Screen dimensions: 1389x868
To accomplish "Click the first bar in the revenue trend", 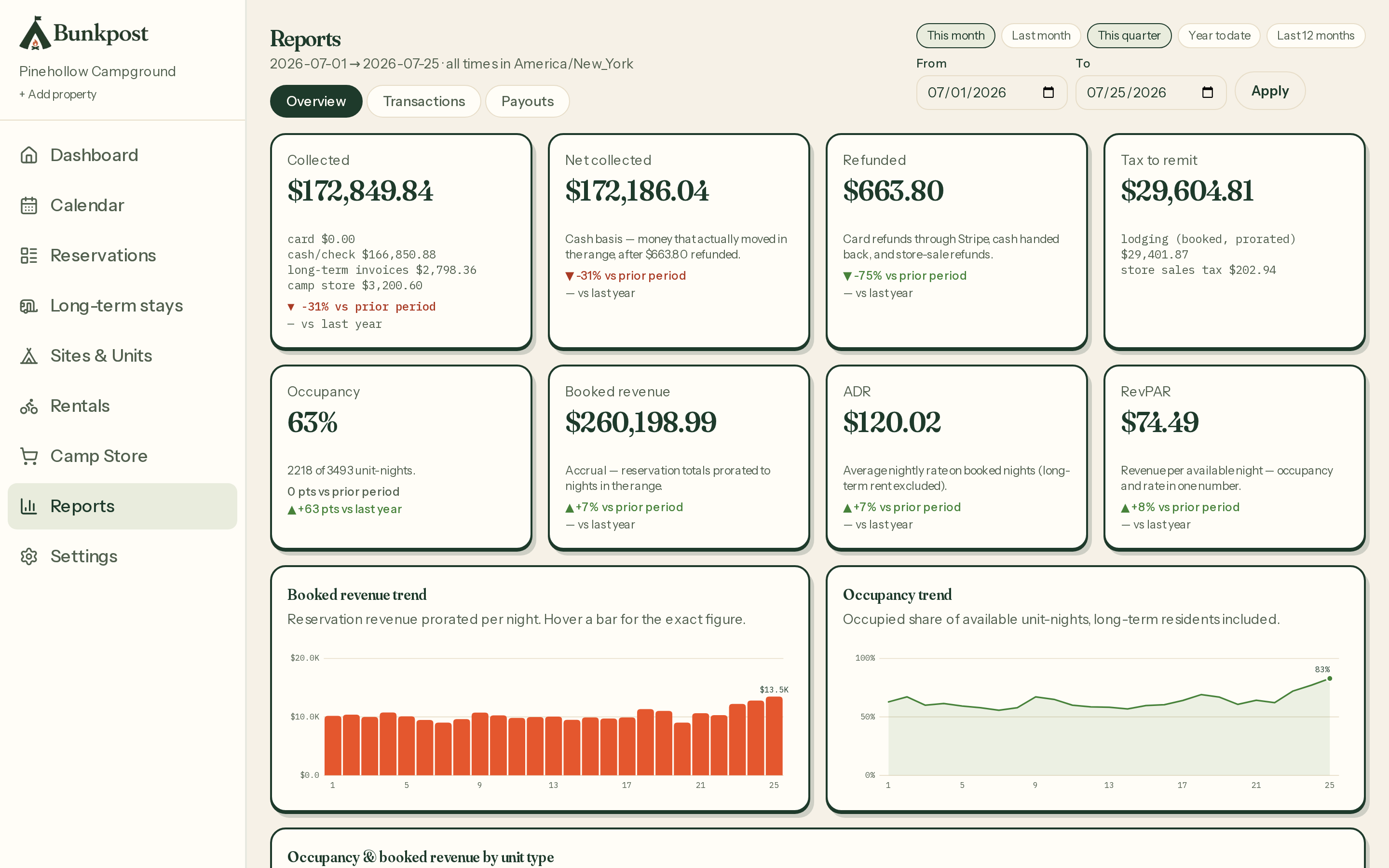I will point(333,746).
